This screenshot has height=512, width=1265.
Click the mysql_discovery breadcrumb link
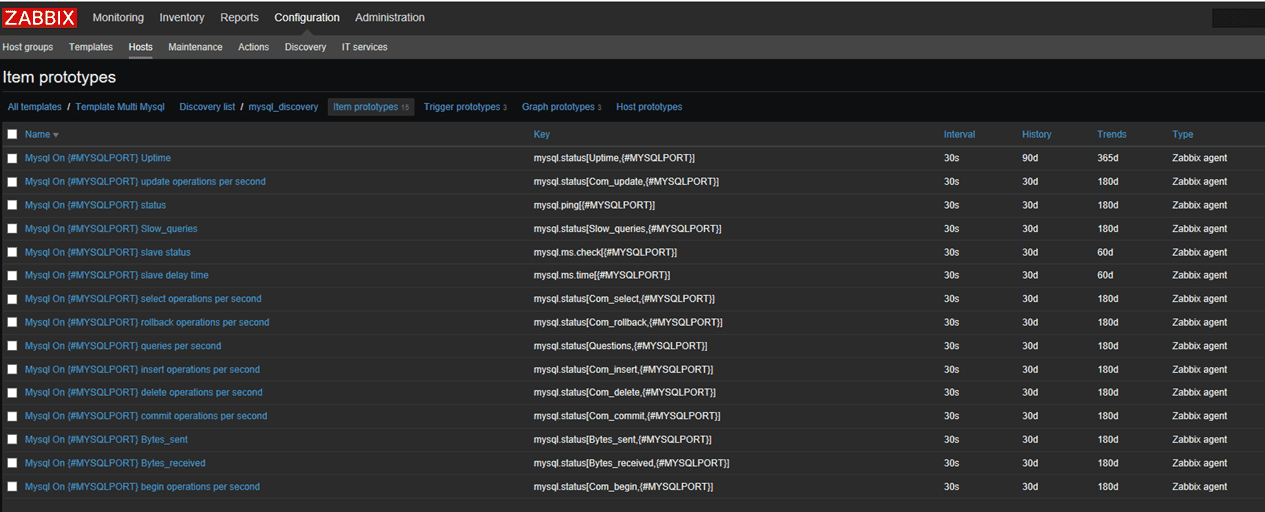coord(283,107)
